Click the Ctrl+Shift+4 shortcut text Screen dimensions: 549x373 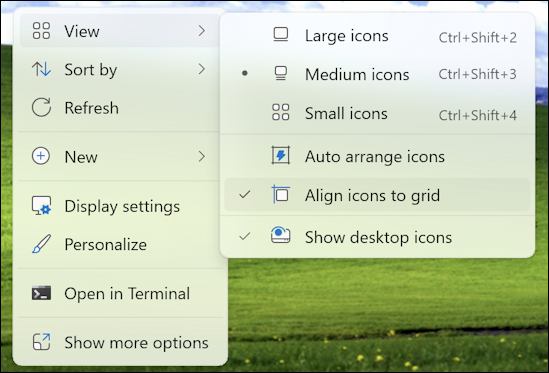[x=478, y=115]
